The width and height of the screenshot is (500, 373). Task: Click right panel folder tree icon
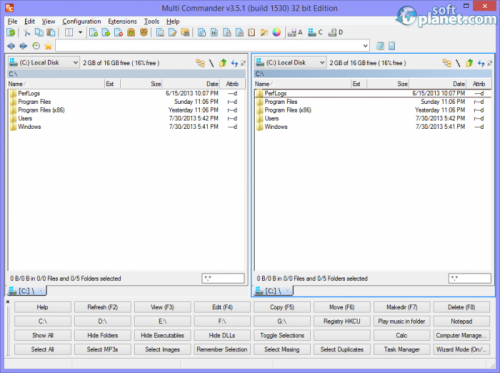pyautogui.click(x=447, y=63)
